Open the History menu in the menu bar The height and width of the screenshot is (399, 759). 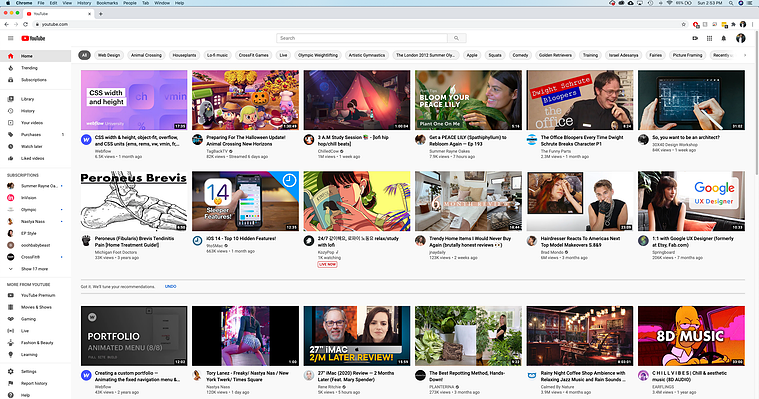point(84,3)
